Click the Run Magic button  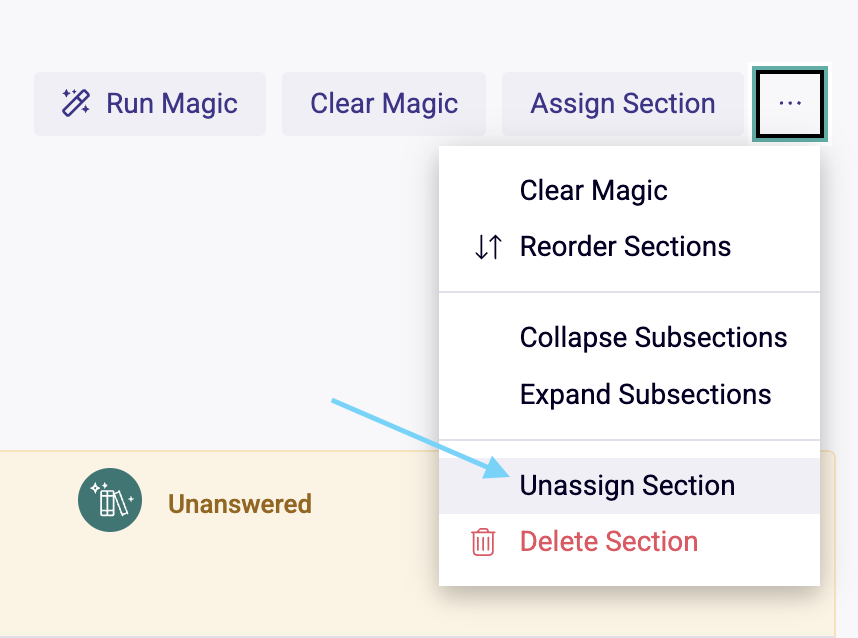[x=150, y=104]
